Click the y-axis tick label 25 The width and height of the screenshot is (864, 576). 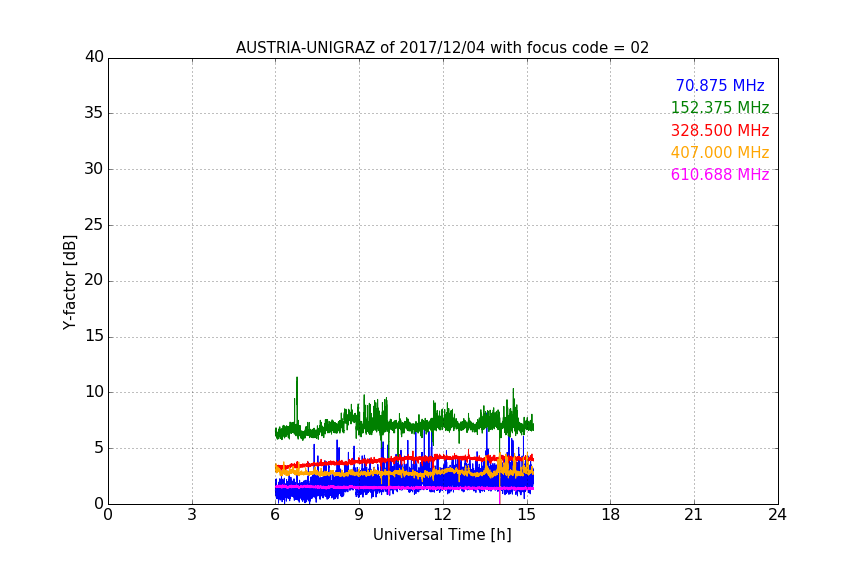pyautogui.click(x=94, y=224)
